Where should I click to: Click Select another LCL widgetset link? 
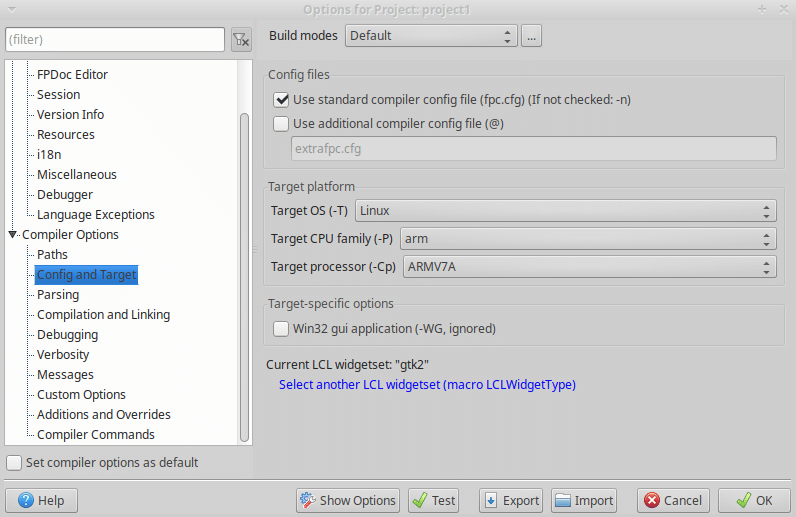point(427,385)
